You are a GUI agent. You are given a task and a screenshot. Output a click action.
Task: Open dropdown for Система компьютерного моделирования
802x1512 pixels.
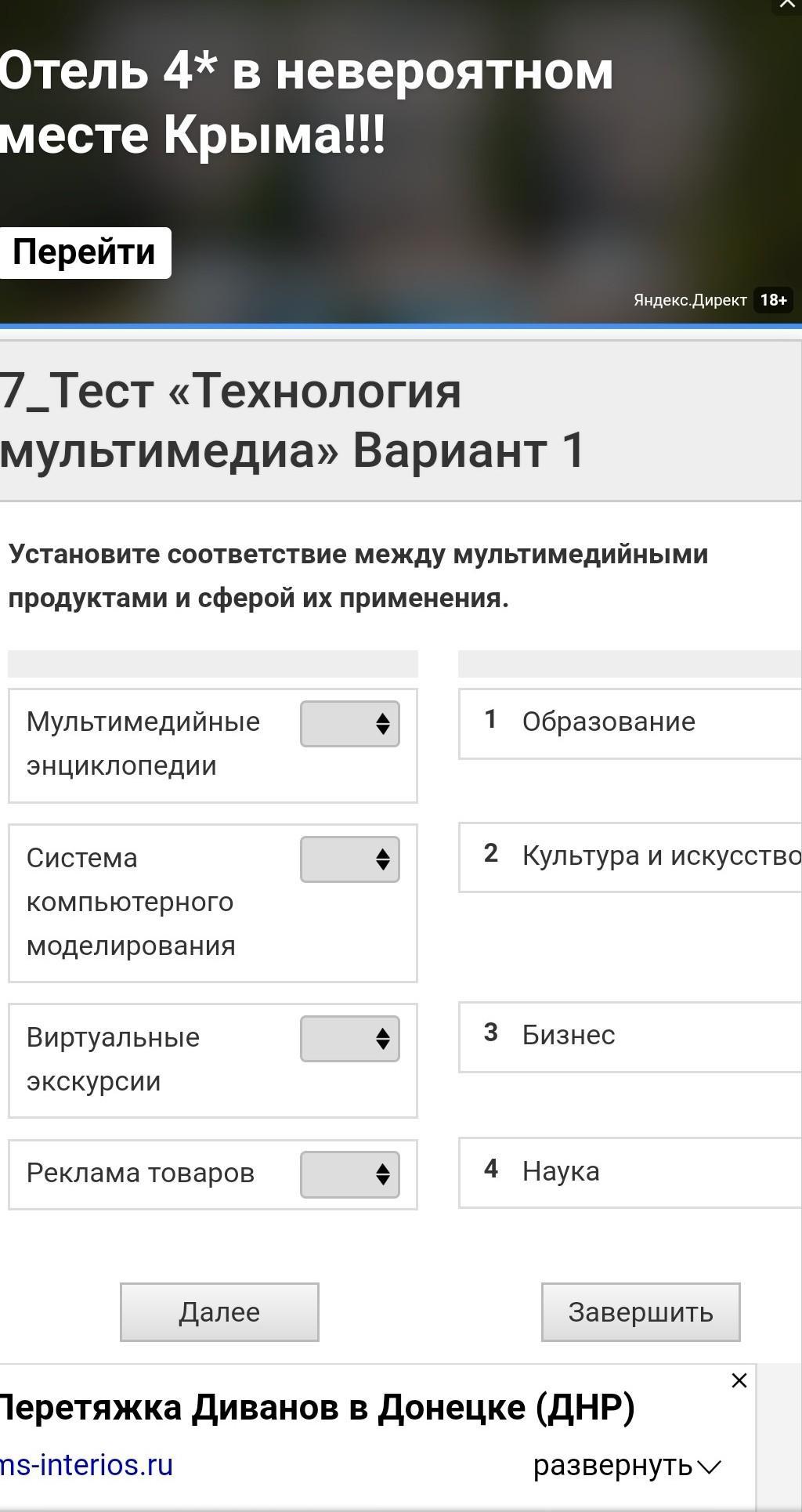pyautogui.click(x=350, y=859)
